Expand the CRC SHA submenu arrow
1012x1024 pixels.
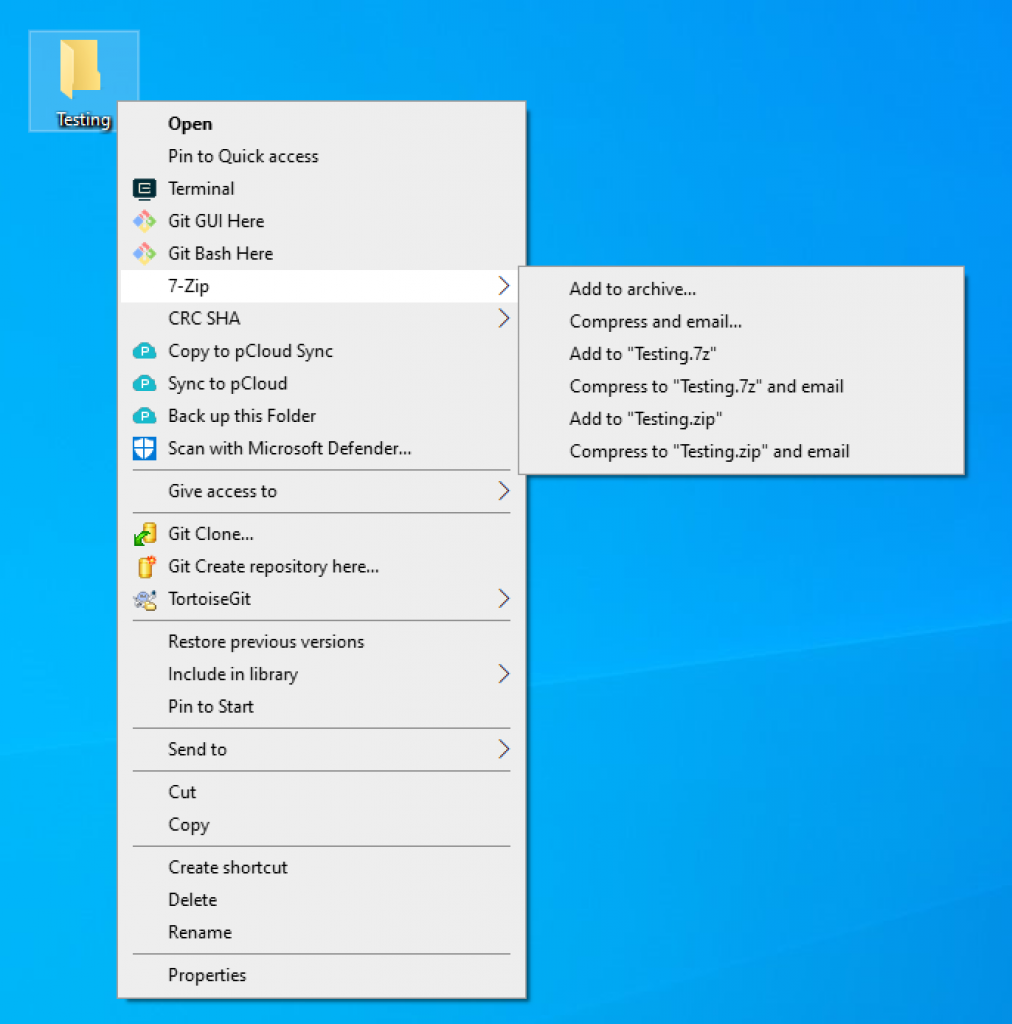coord(503,319)
